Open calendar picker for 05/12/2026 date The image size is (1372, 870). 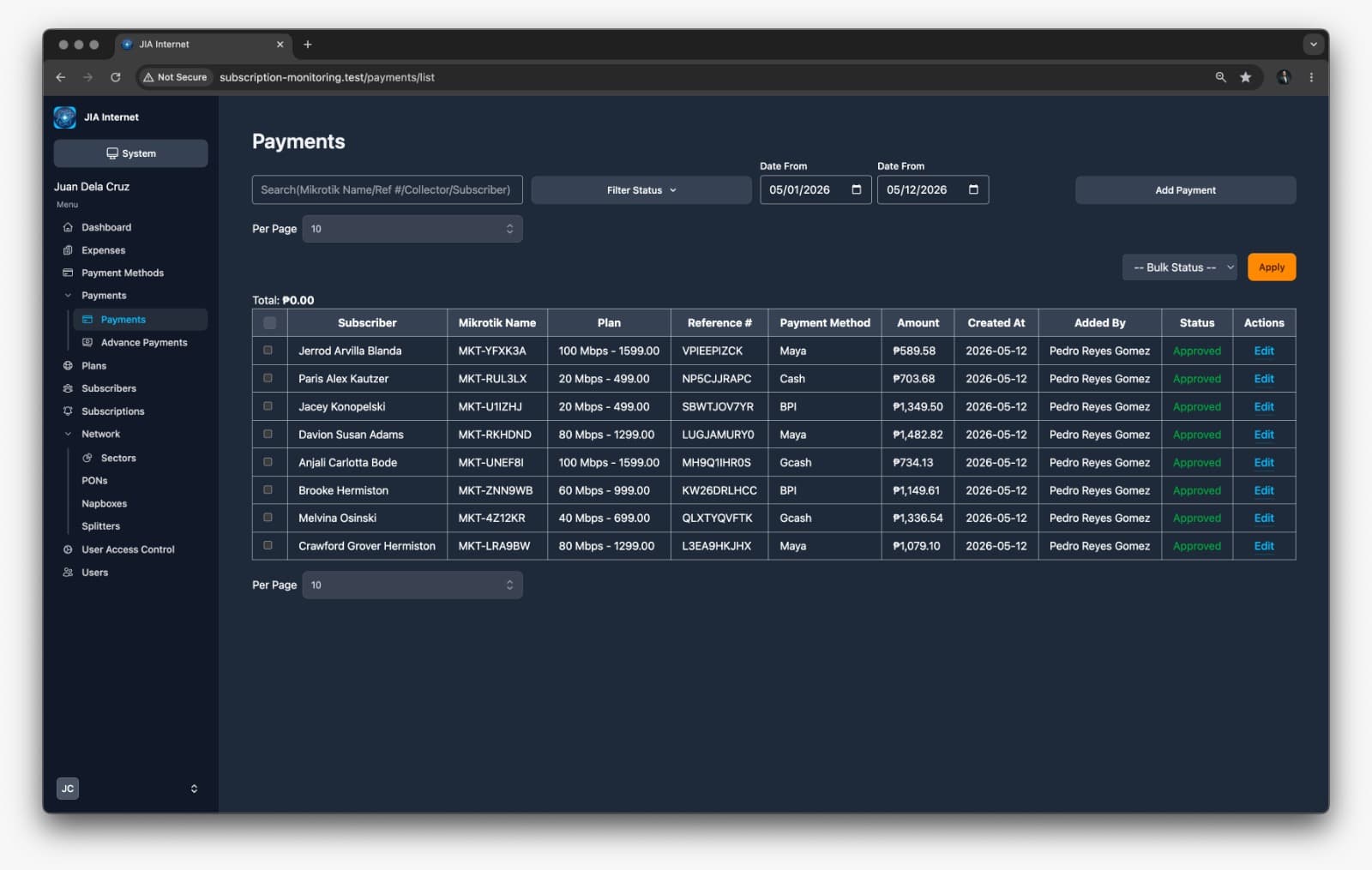[973, 189]
